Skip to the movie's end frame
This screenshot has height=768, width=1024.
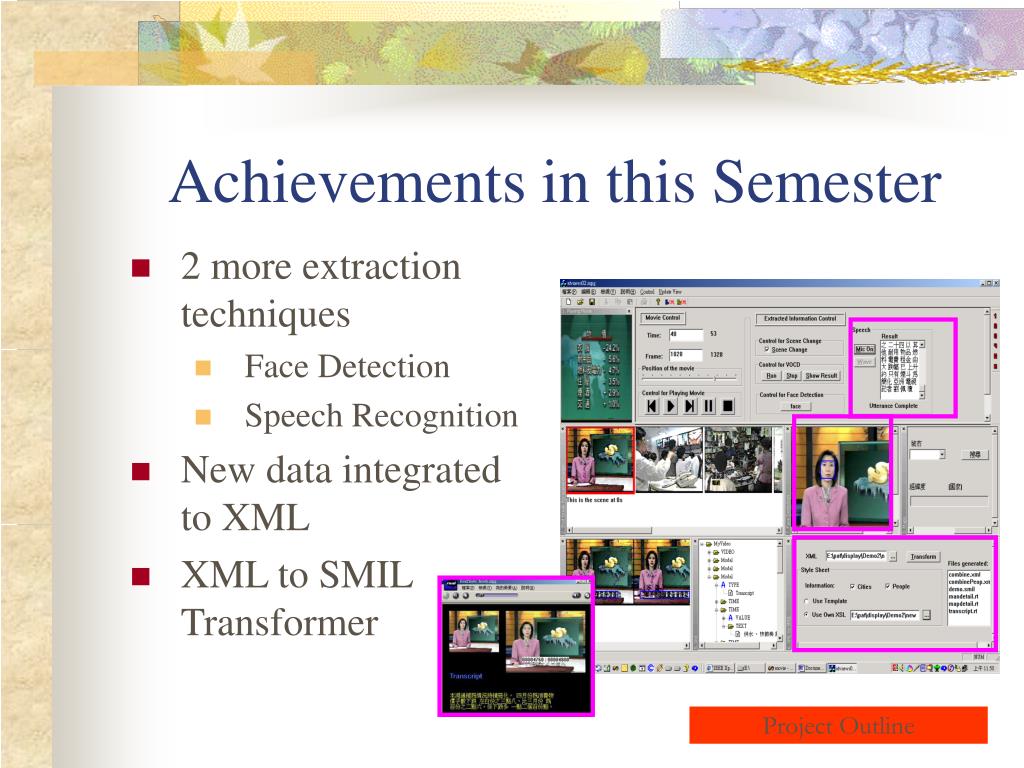coord(690,406)
